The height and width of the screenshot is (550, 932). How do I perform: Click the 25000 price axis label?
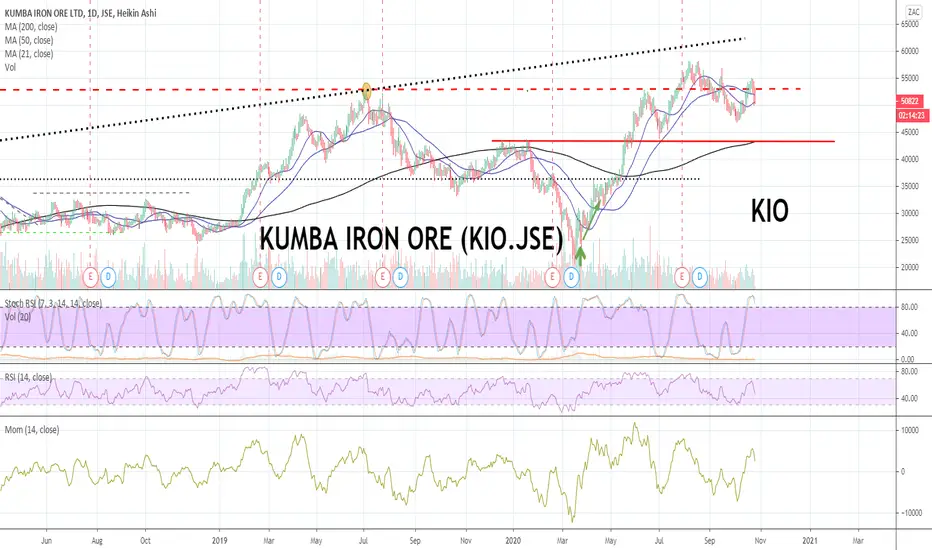pyautogui.click(x=910, y=240)
